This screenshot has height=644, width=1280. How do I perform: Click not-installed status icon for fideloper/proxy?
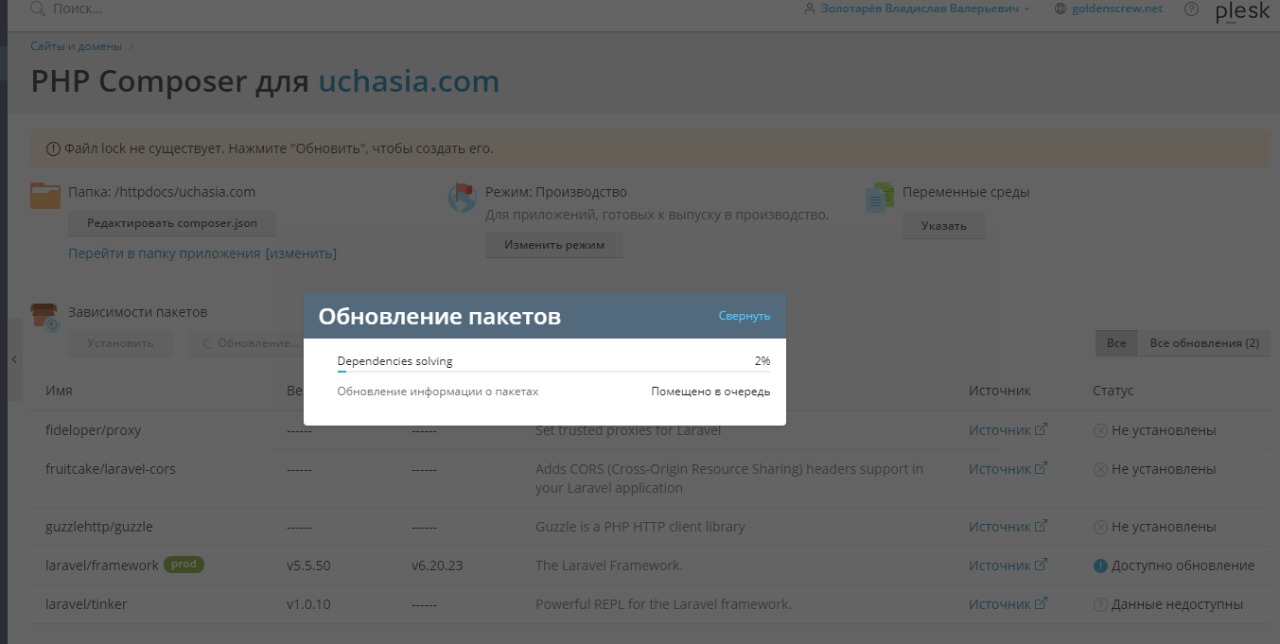[1100, 431]
